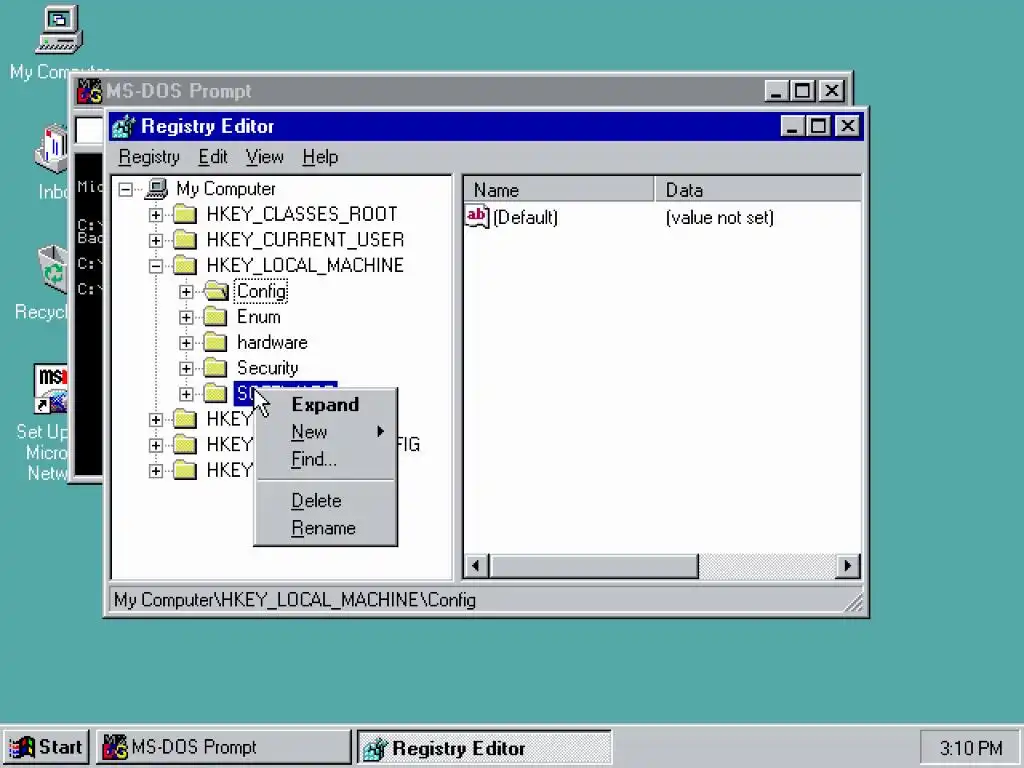Screen dimensions: 1024x768
Task: Collapse the HKEY_LOCAL_MACHINE key
Action: pyautogui.click(x=155, y=266)
